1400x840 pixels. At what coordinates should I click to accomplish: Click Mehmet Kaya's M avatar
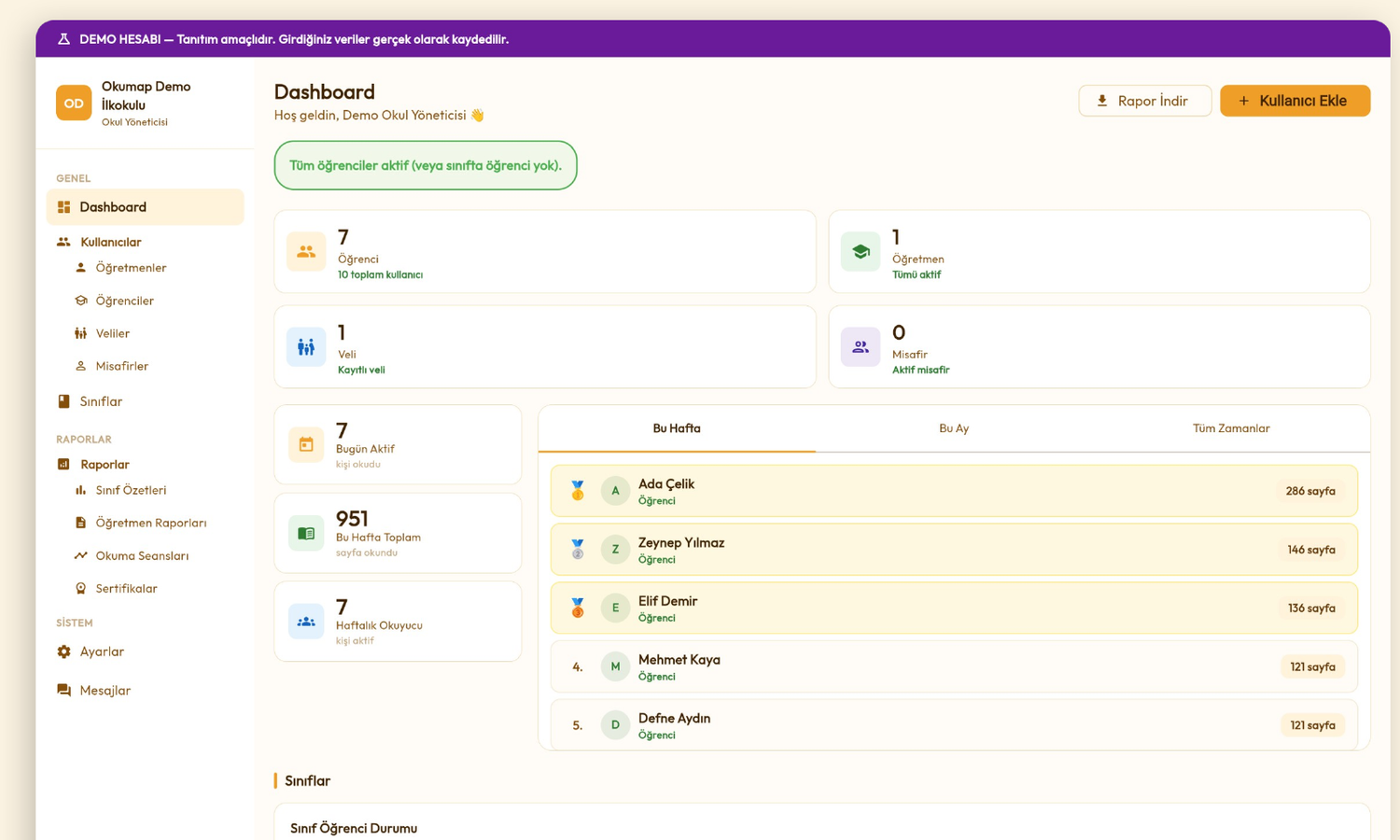coord(615,666)
